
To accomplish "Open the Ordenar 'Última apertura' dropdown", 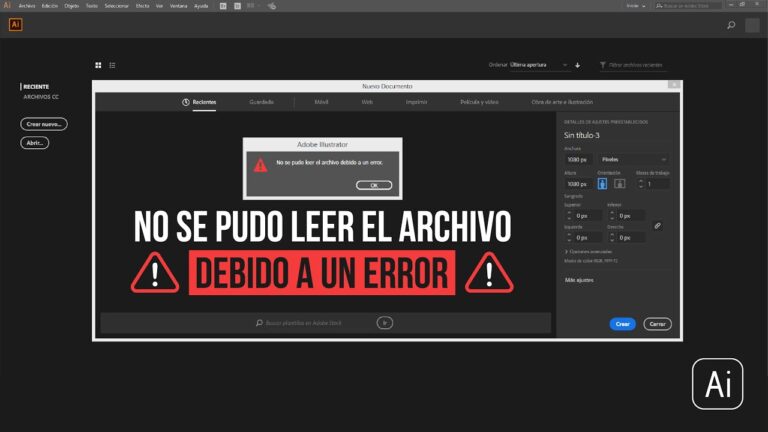I will click(x=538, y=65).
